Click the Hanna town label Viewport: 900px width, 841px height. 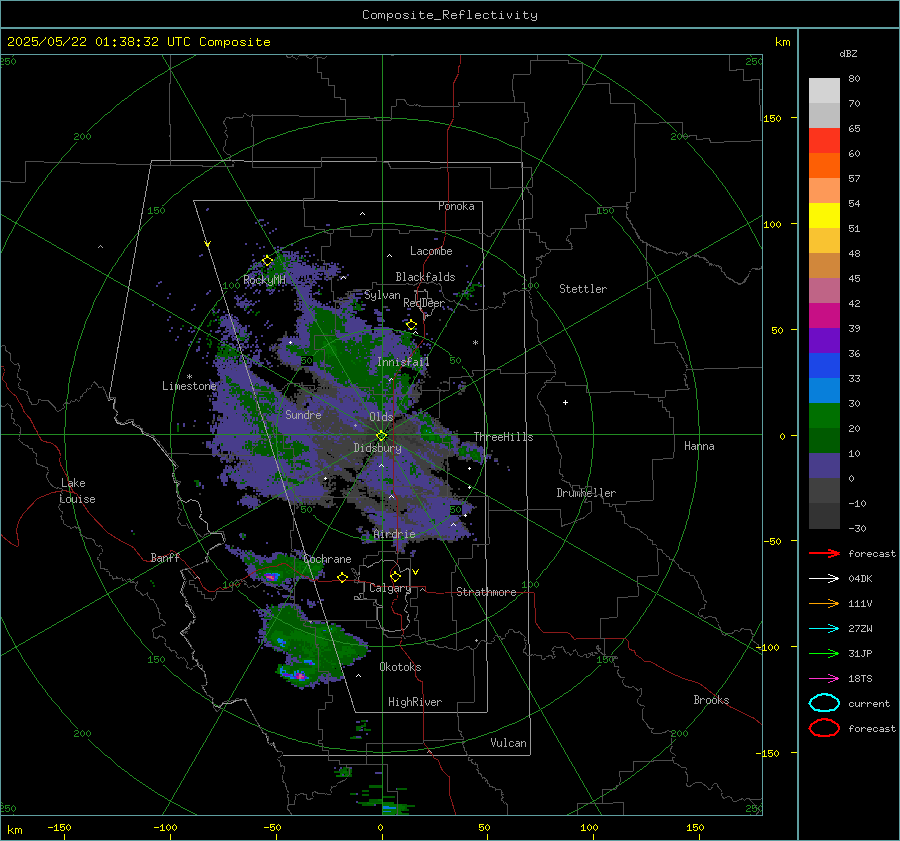coord(699,446)
